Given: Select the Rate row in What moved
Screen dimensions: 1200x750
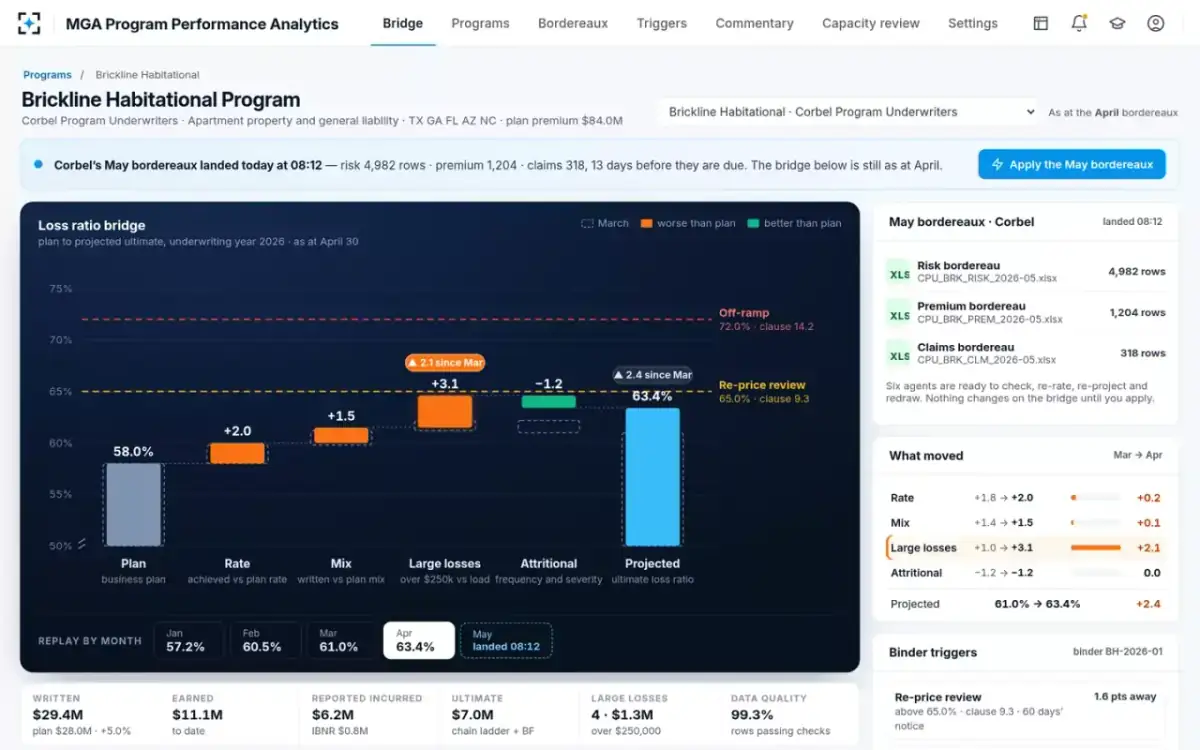Looking at the screenshot, I should coord(1025,497).
